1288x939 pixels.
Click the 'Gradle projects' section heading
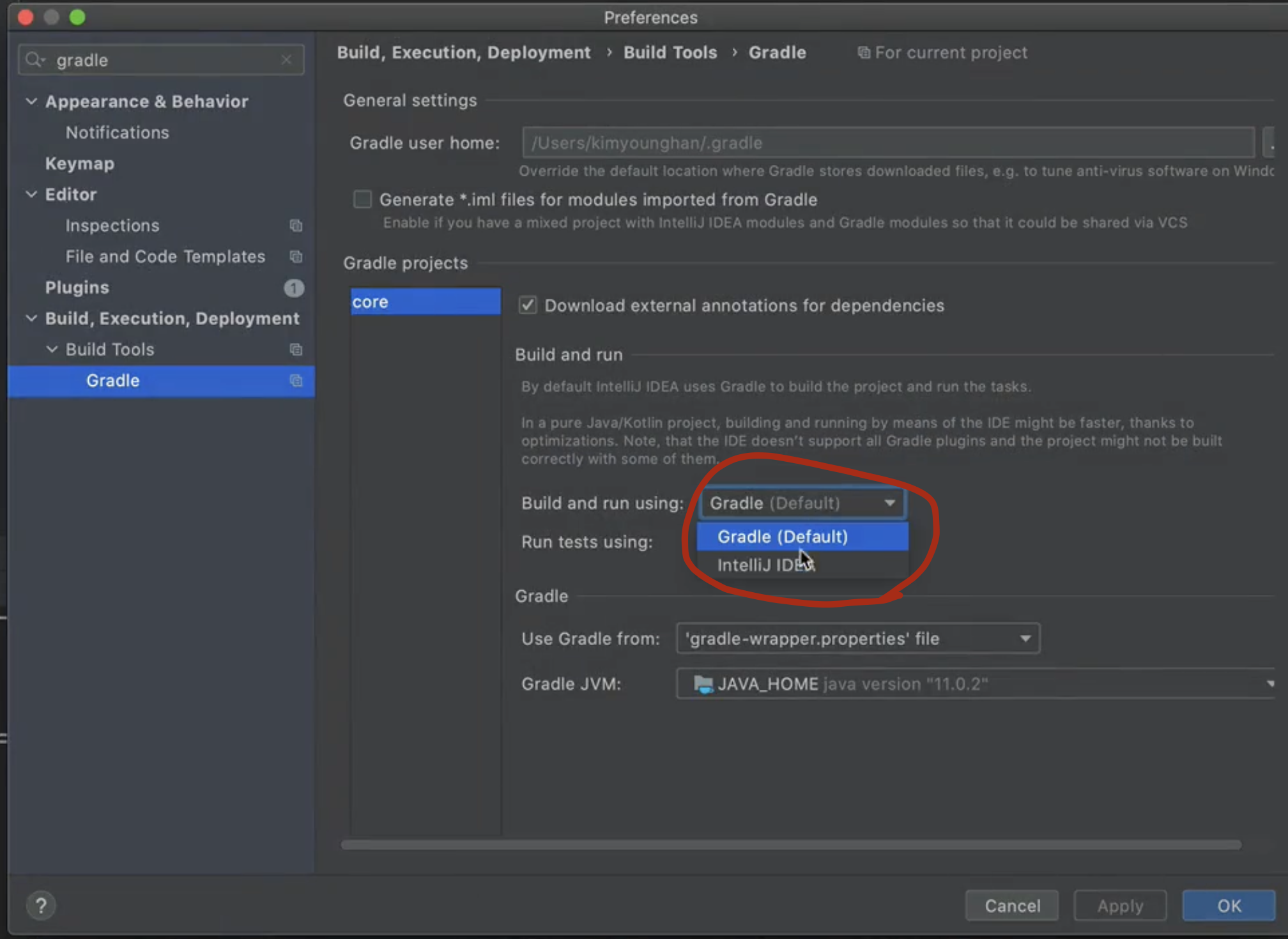[x=405, y=263]
